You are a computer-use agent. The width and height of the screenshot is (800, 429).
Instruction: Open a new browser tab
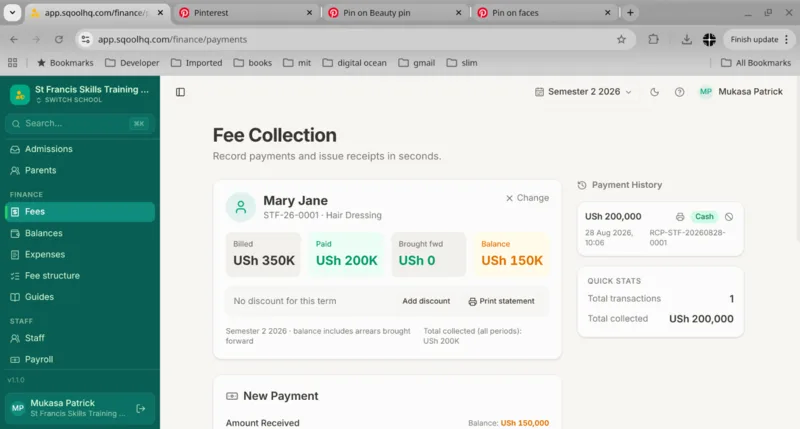(630, 13)
